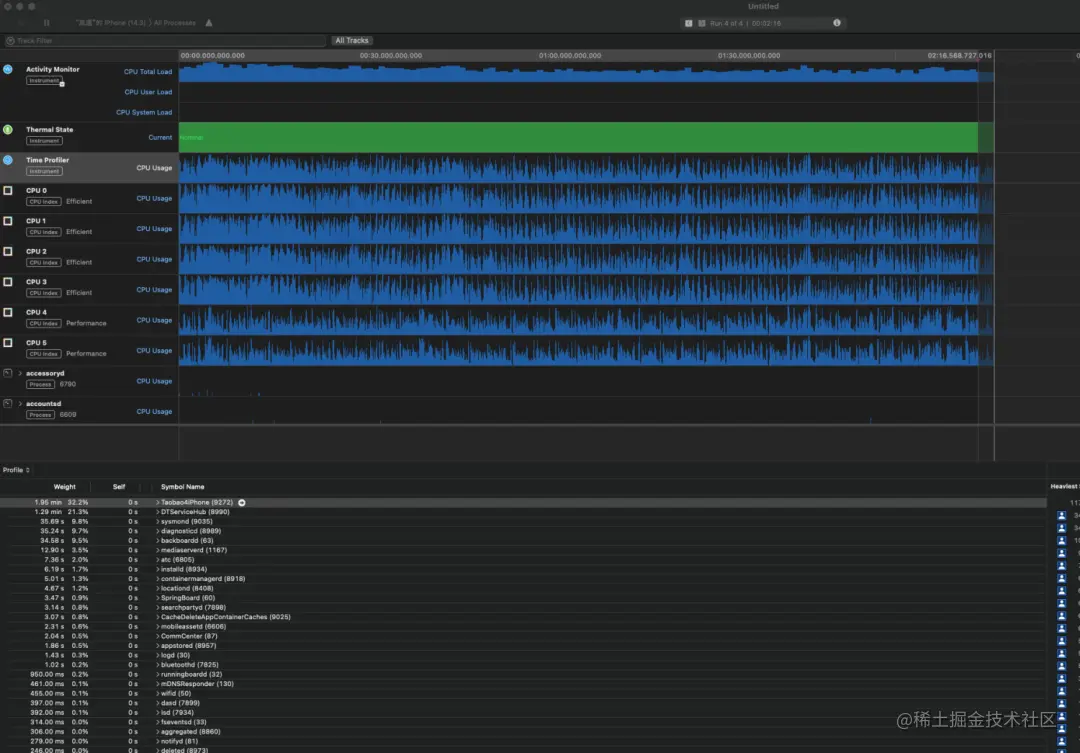Expand the diagnosticd (8989) row
1080x753 pixels.
(x=158, y=531)
